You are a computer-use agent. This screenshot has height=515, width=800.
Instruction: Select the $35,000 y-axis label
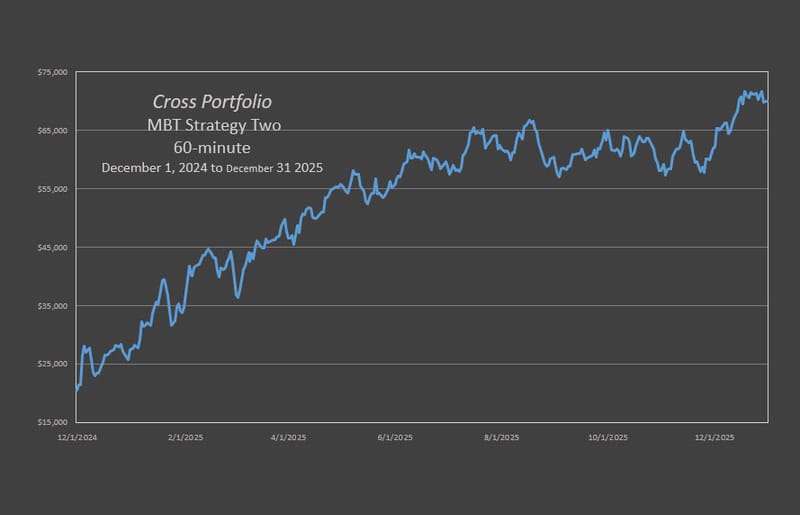50,305
